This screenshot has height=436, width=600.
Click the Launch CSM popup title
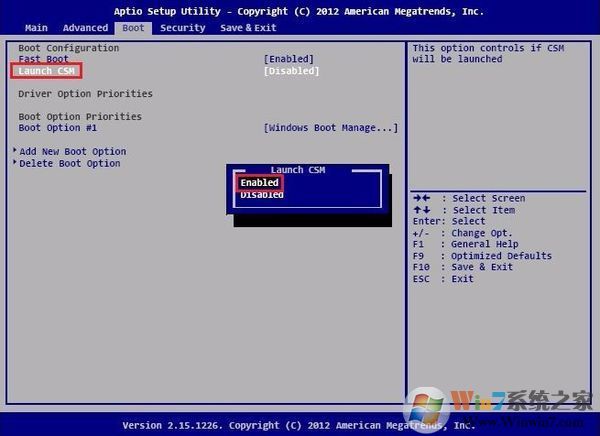(298, 170)
